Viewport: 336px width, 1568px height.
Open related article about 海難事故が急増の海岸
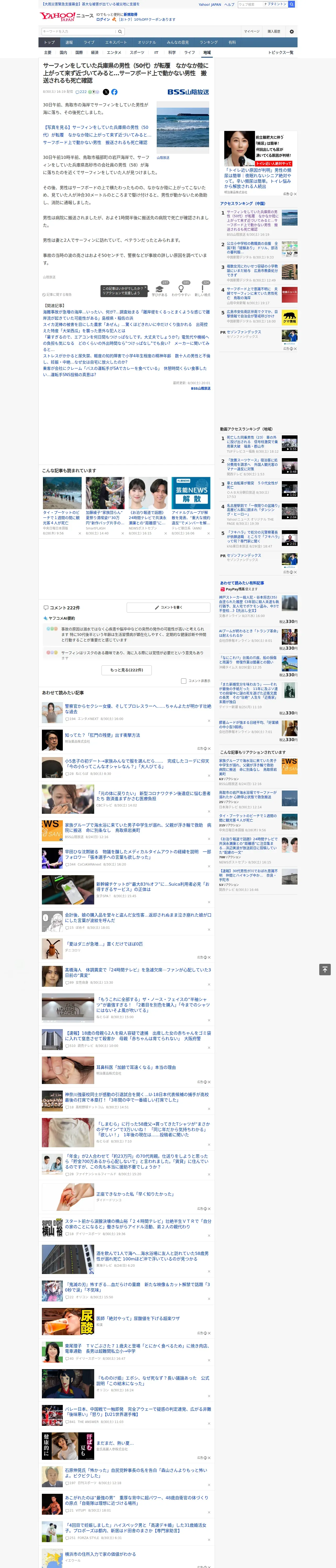(x=126, y=315)
